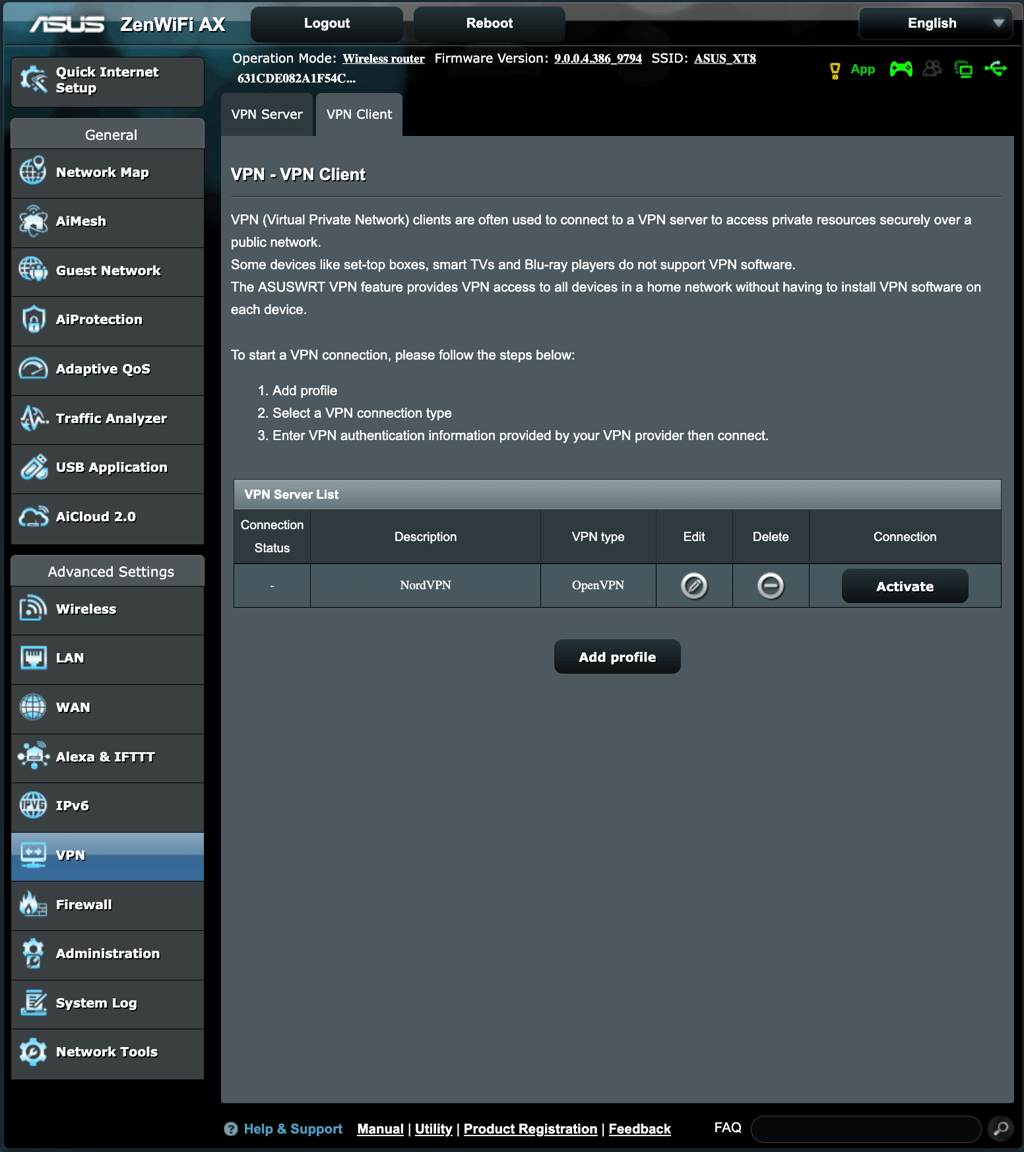The image size is (1024, 1152).
Task: Open the Feedback footer link
Action: pyautogui.click(x=640, y=1128)
